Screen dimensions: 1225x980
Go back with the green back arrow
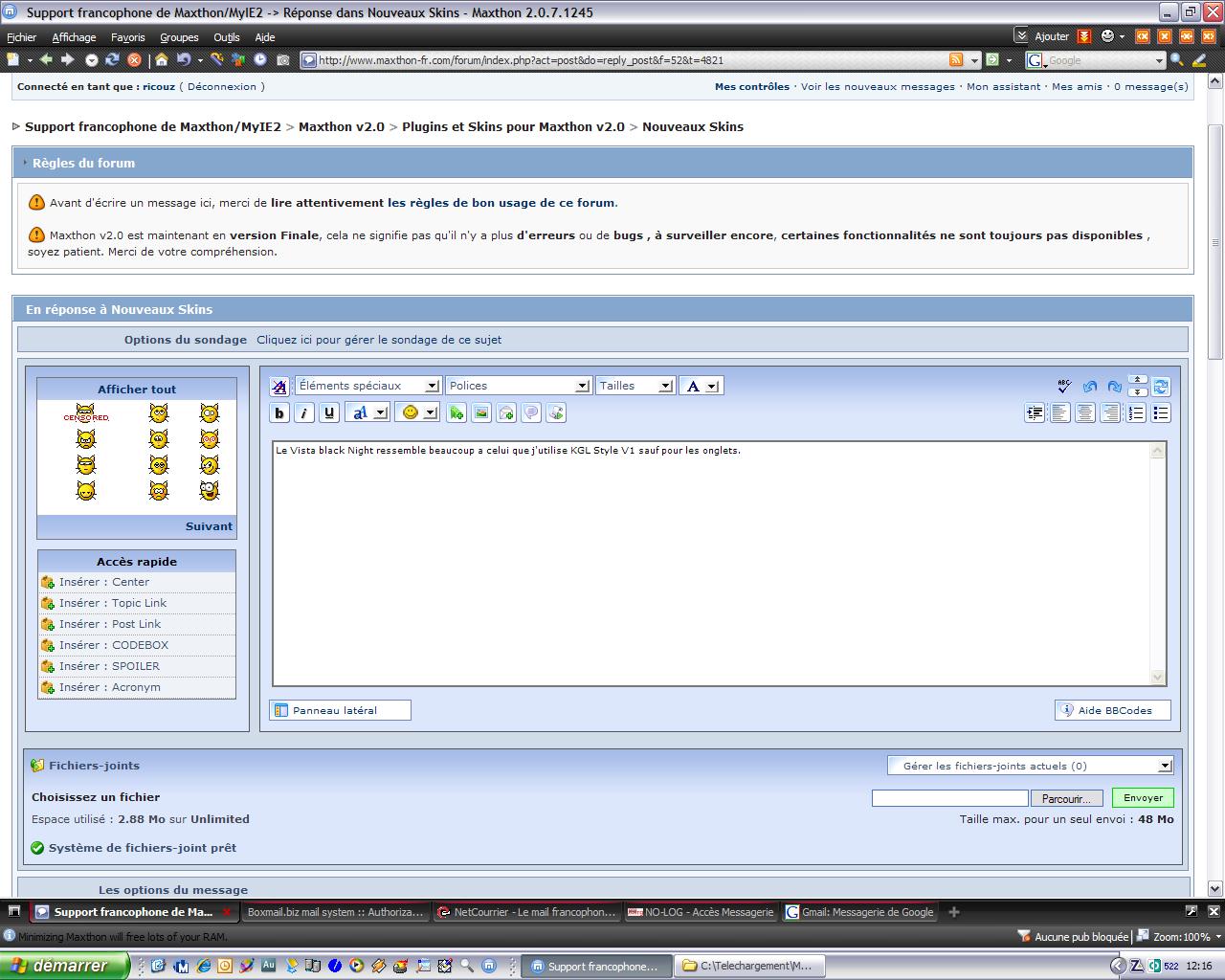tap(46, 59)
